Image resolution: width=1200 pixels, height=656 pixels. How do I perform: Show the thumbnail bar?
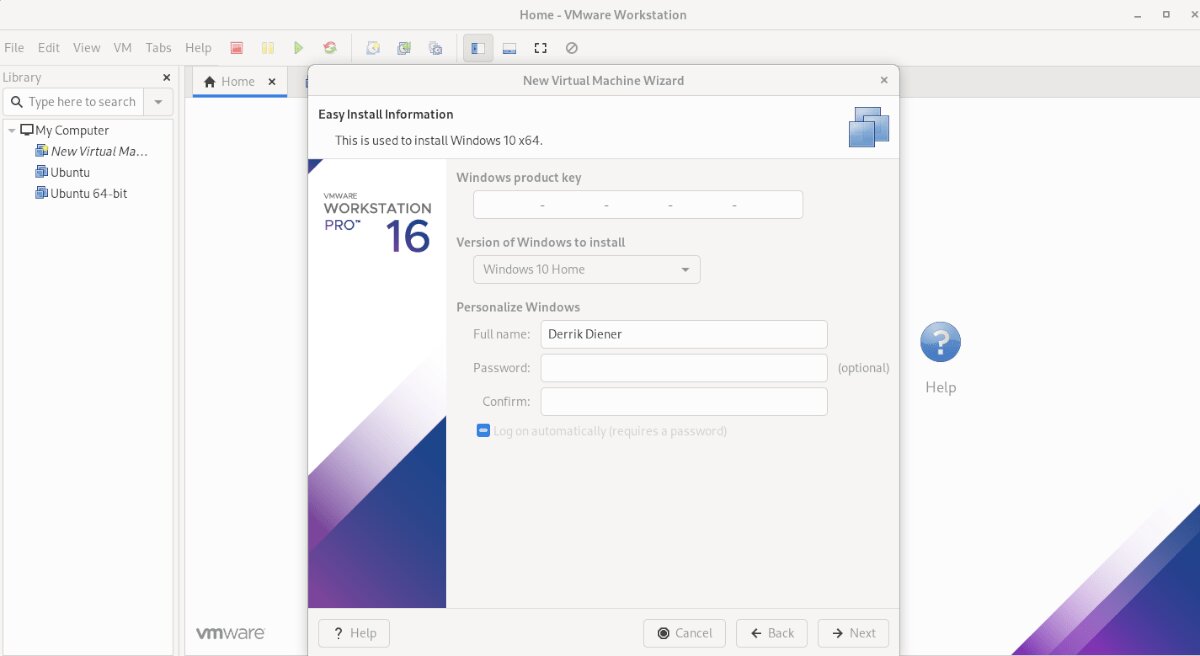(509, 47)
